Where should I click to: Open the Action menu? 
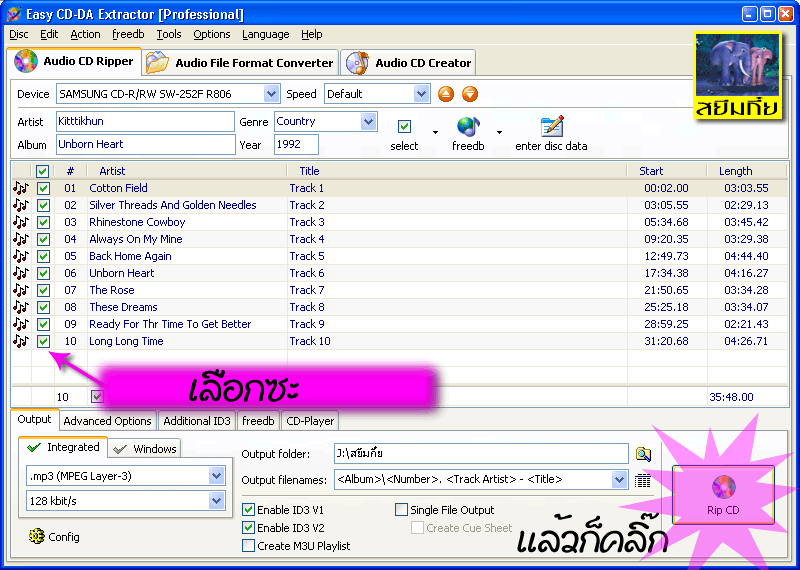click(85, 34)
